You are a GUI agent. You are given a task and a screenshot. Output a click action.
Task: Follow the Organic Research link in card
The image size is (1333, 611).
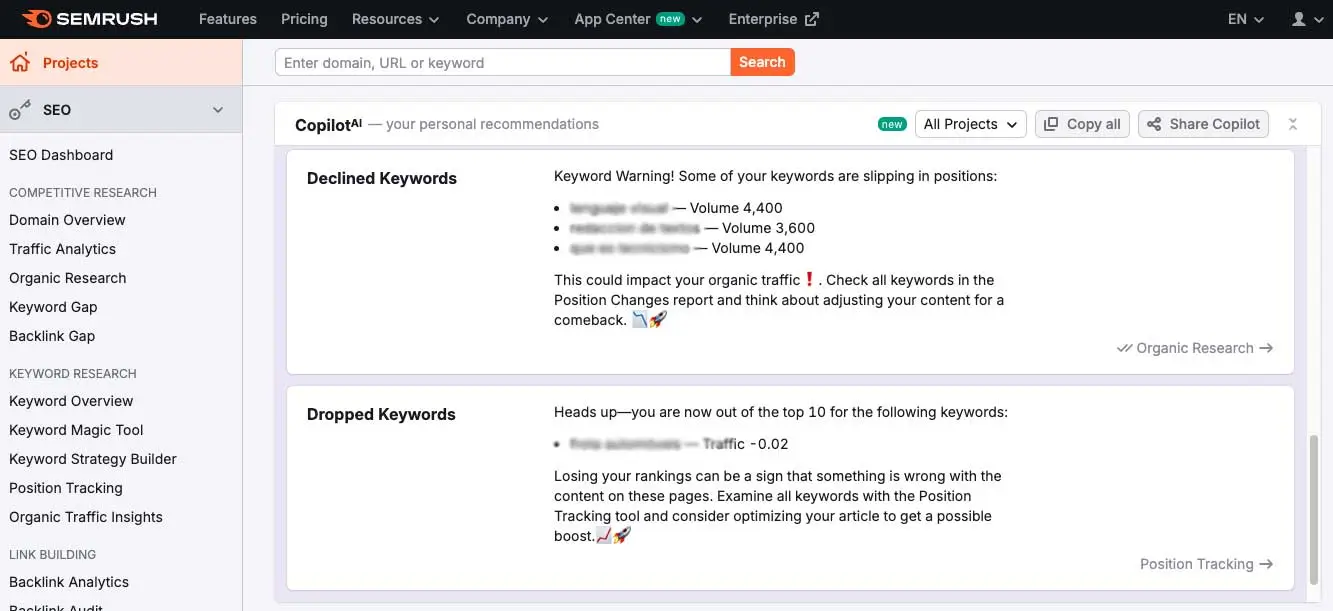pyautogui.click(x=1195, y=348)
